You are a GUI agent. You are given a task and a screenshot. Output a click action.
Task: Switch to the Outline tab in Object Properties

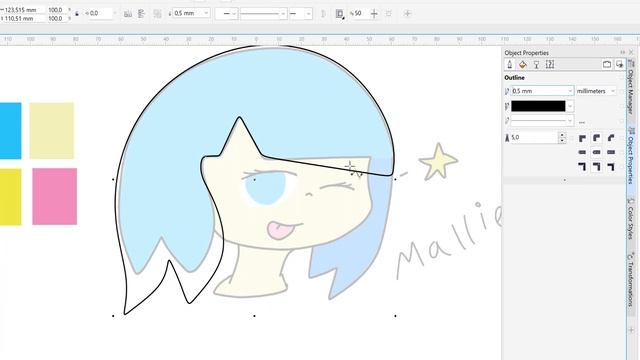(510, 64)
